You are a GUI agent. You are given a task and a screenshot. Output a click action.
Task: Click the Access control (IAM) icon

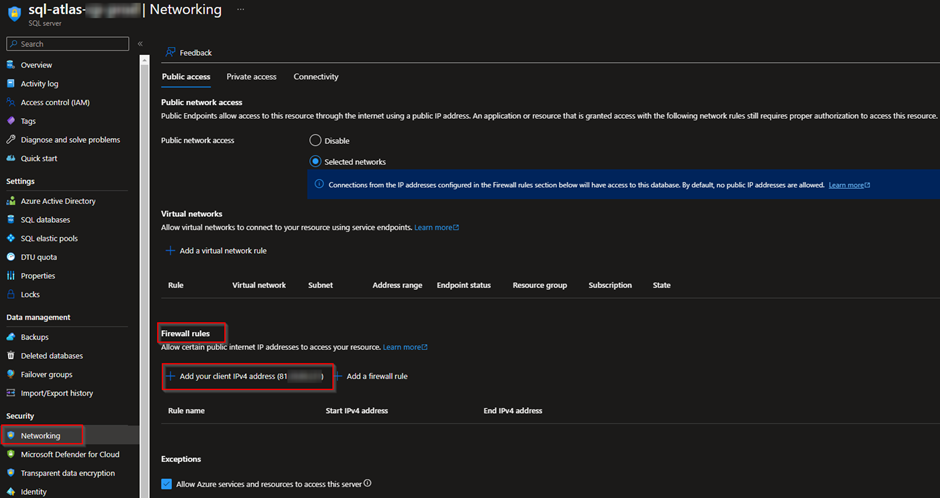11,102
